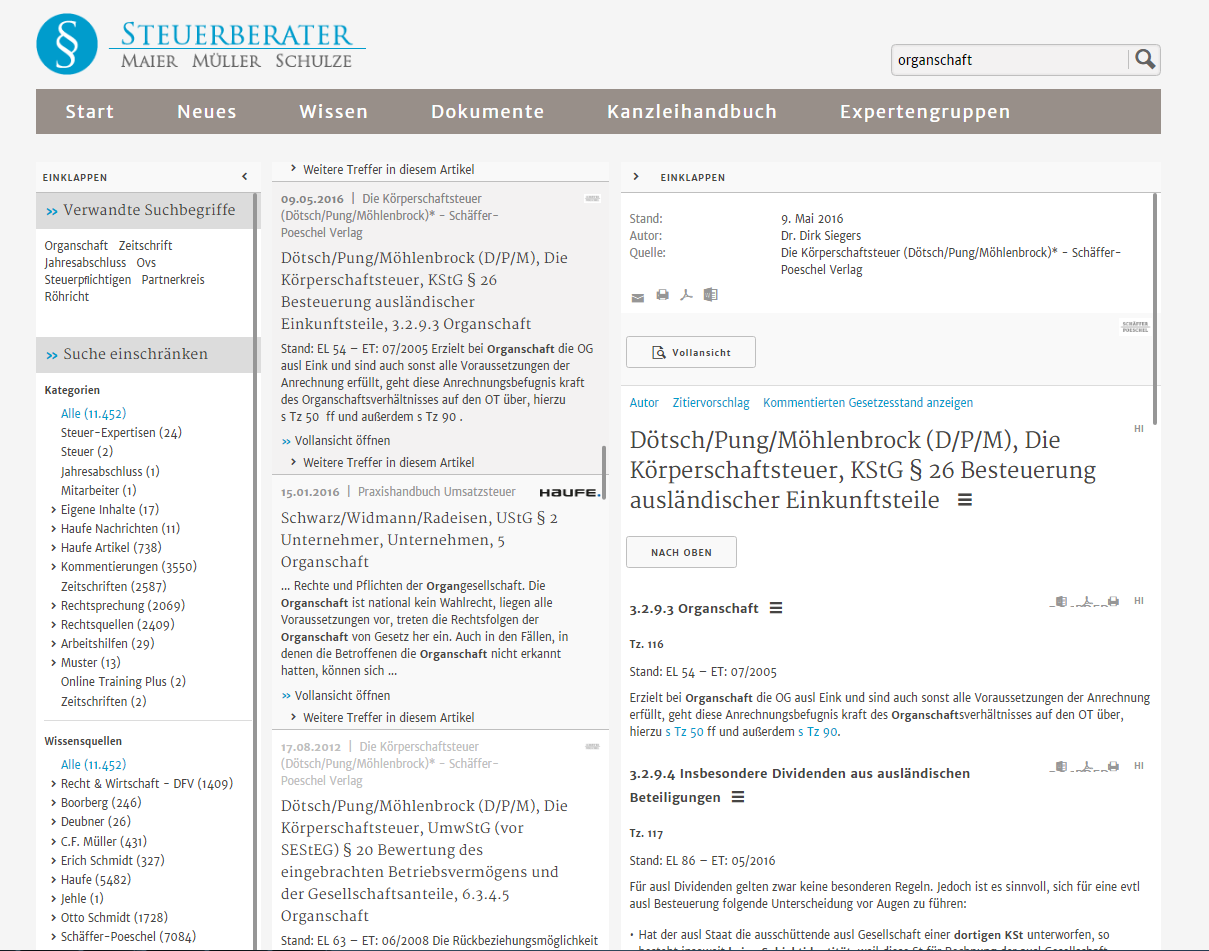Open the menu icon beside the document title
Image resolution: width=1209 pixels, height=951 pixels.
[965, 500]
